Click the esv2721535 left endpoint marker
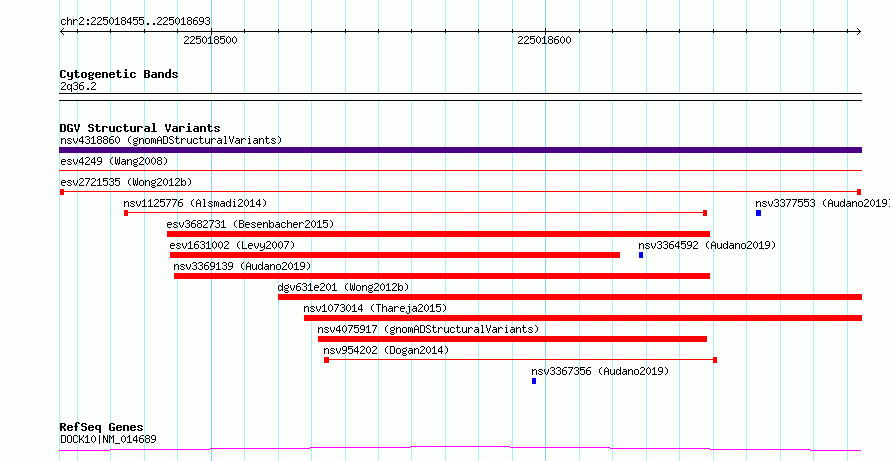The height and width of the screenshot is (461, 890). 62,192
